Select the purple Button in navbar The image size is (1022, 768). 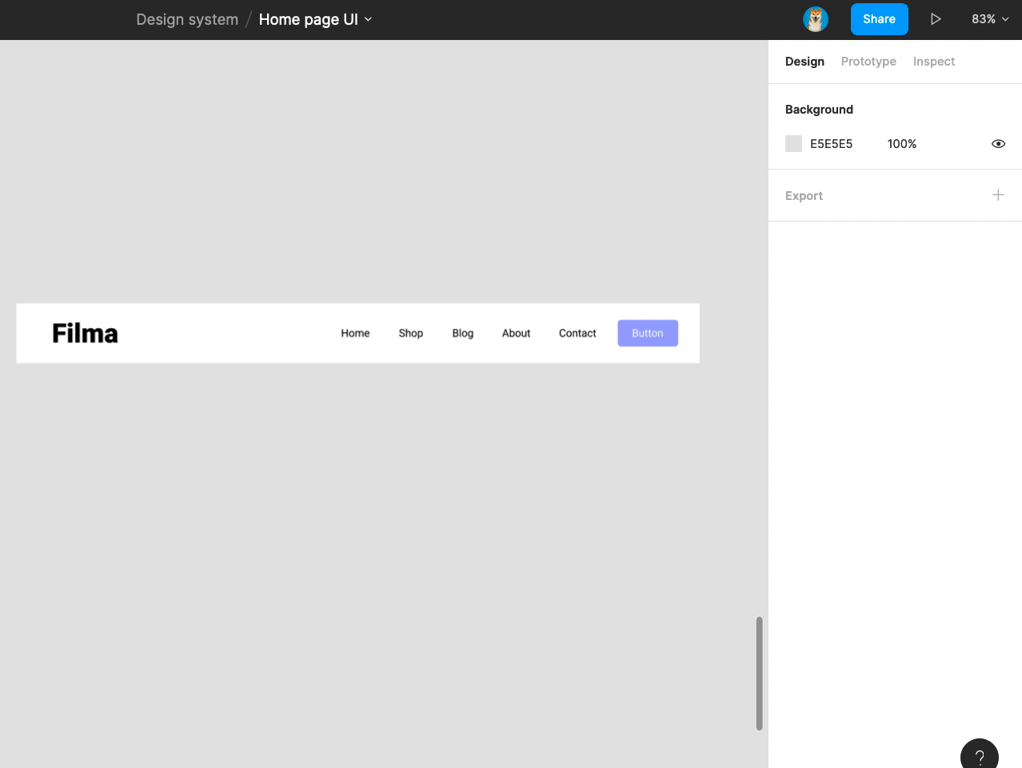coord(647,333)
